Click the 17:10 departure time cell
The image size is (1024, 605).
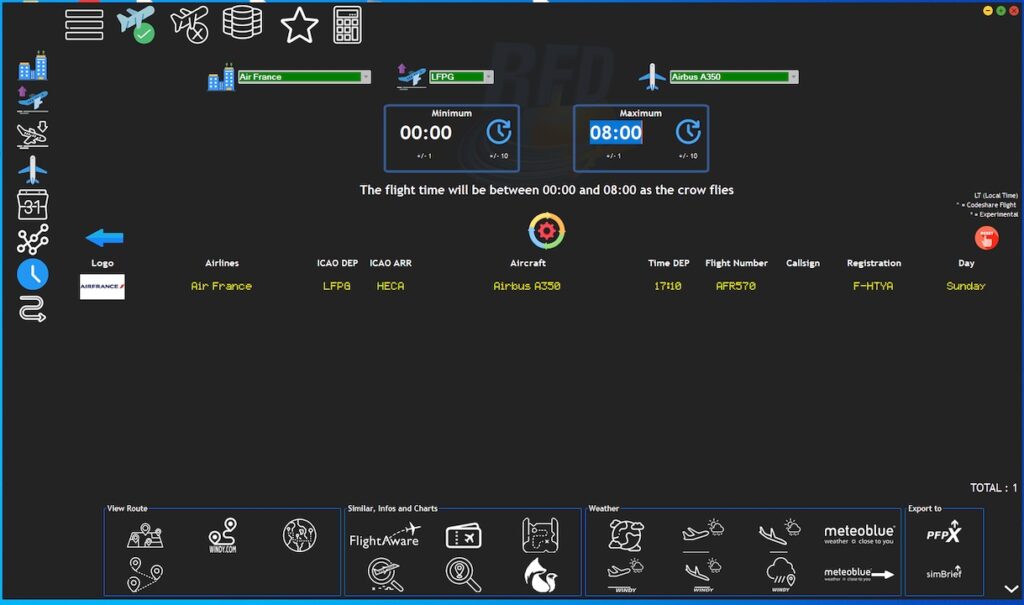click(668, 286)
